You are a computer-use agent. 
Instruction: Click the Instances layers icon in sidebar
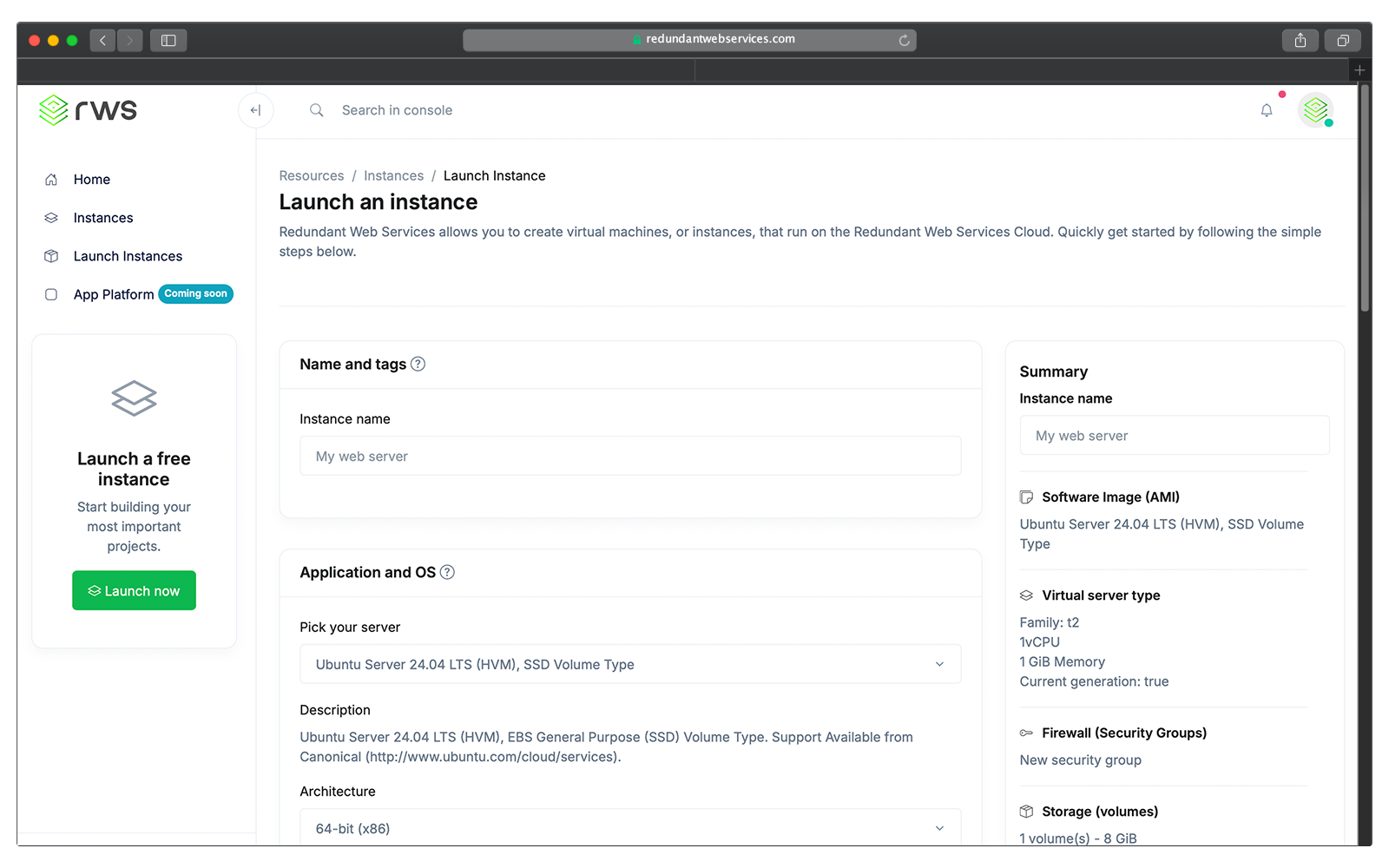pos(51,218)
